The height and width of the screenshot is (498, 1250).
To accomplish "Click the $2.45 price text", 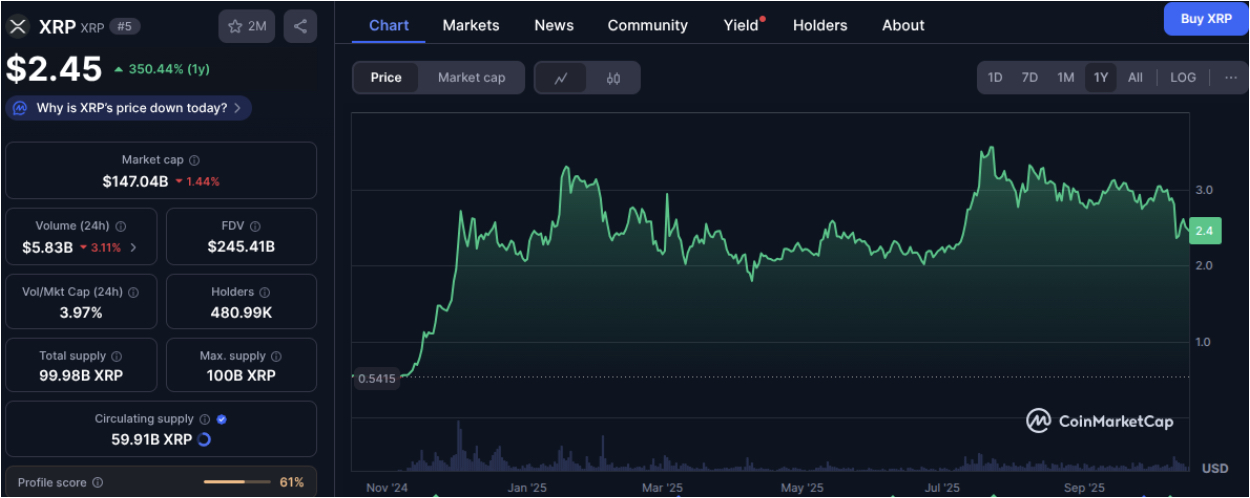I will click(x=54, y=69).
